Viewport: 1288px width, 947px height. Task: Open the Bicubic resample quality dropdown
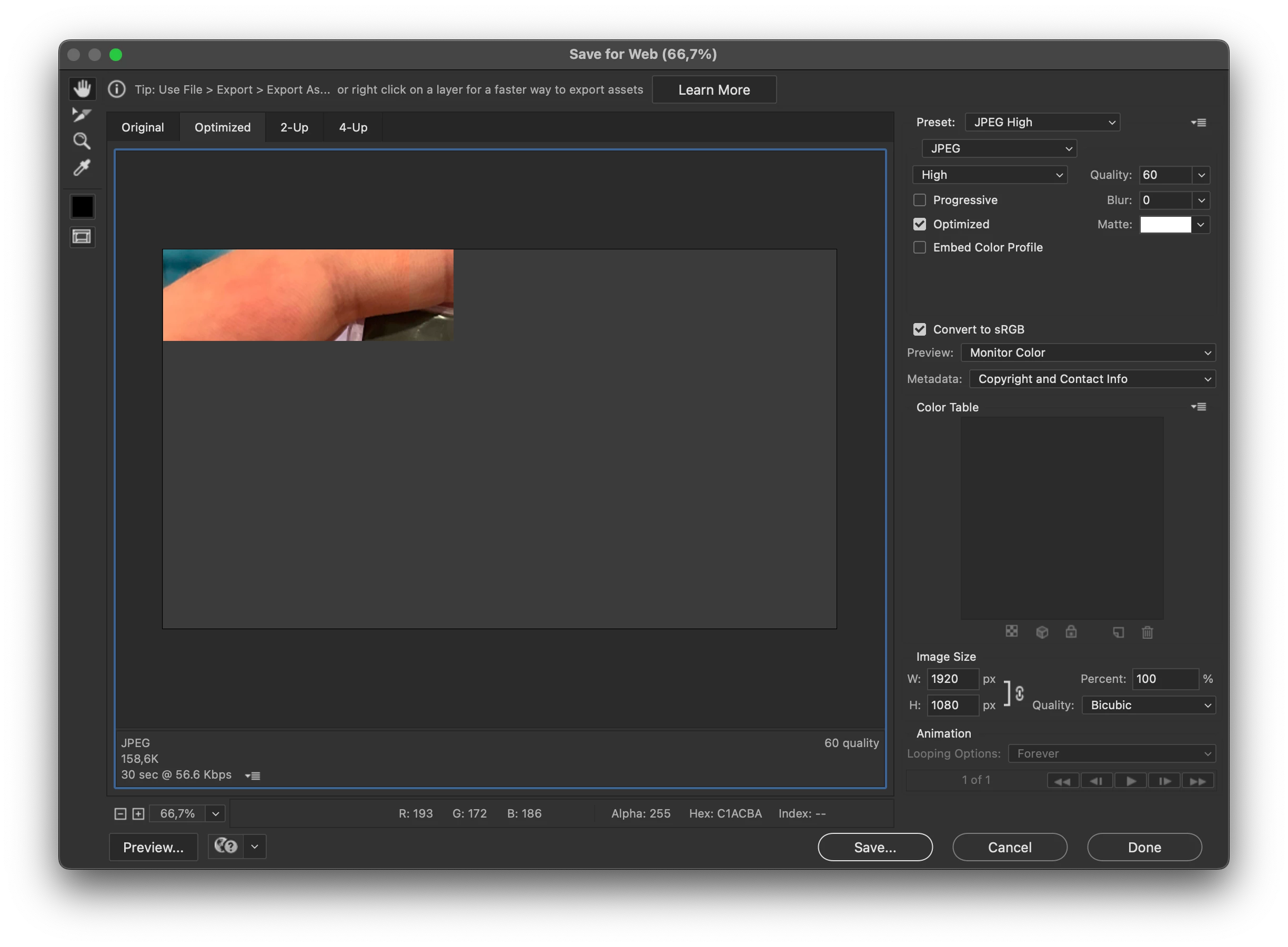pyautogui.click(x=1148, y=705)
